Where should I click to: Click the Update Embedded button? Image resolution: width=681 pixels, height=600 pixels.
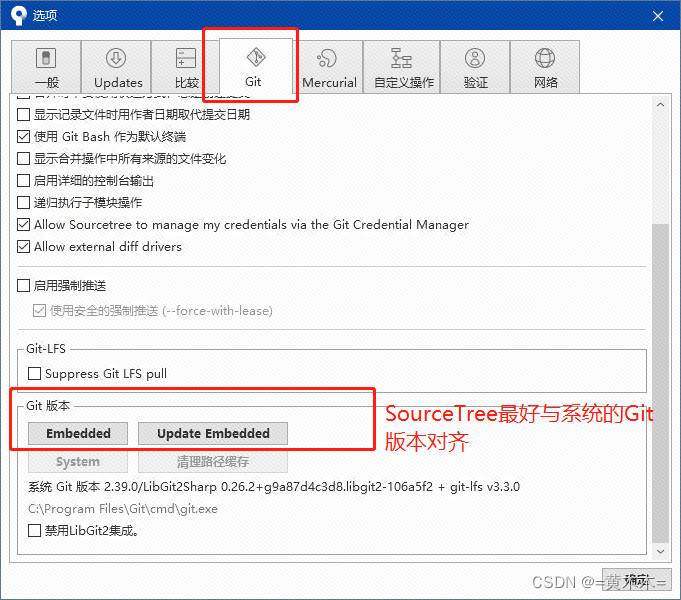coord(213,433)
